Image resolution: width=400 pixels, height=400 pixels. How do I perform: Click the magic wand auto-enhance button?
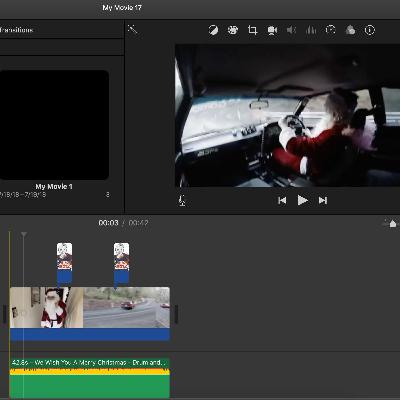pyautogui.click(x=132, y=29)
